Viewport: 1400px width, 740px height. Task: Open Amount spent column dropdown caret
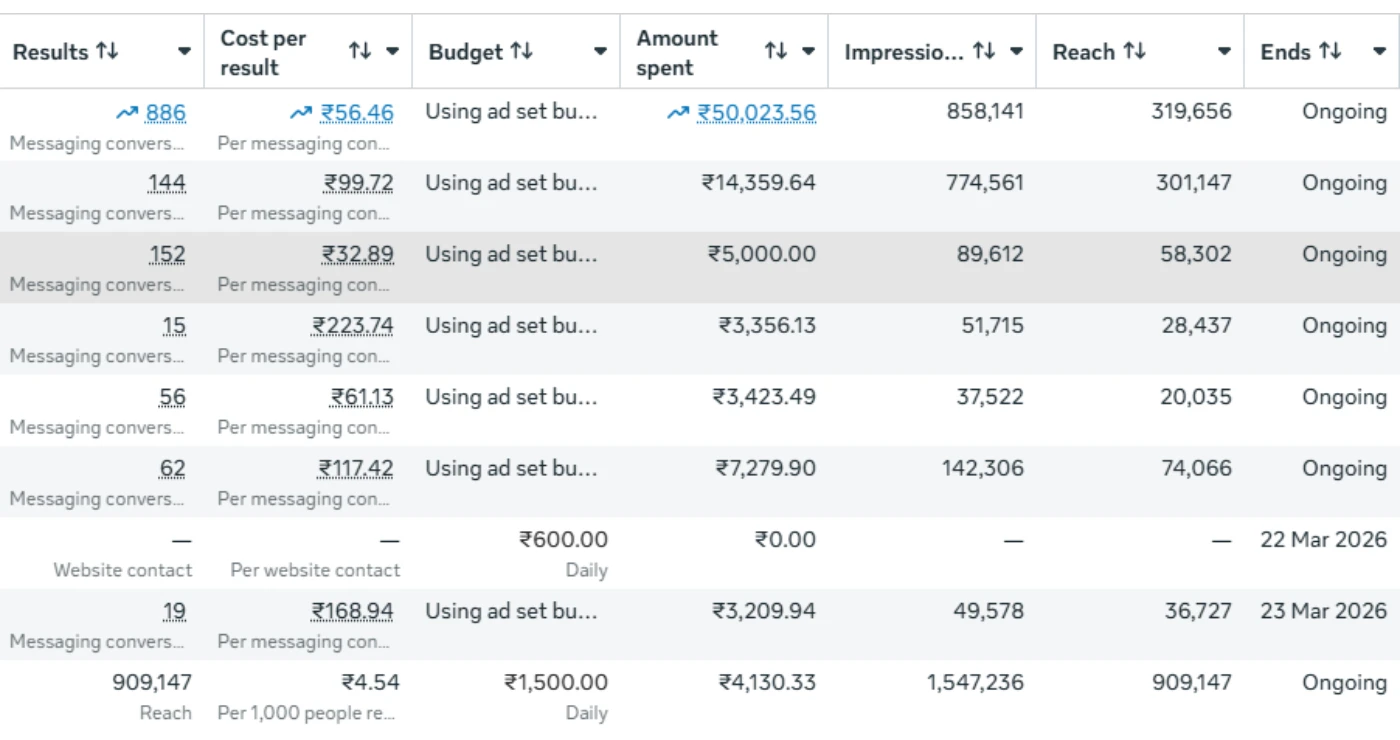click(808, 52)
